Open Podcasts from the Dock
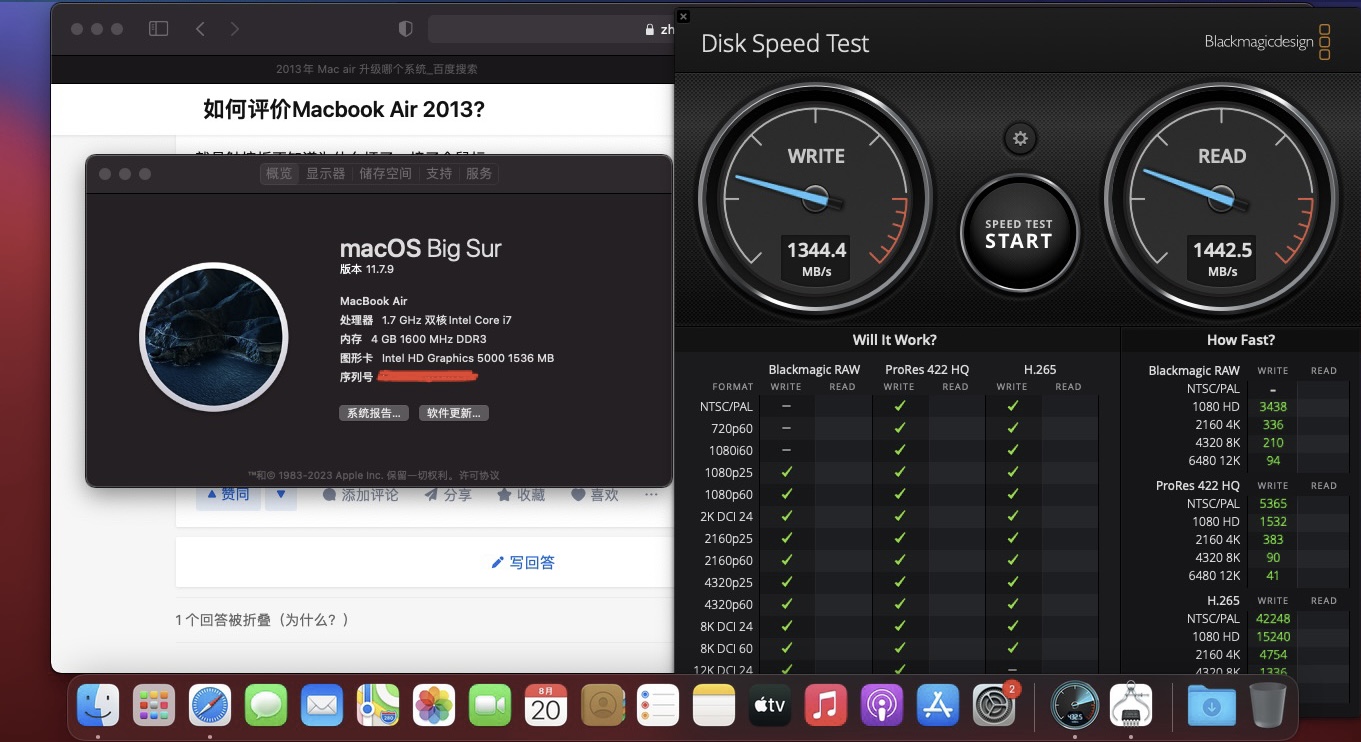 882,706
